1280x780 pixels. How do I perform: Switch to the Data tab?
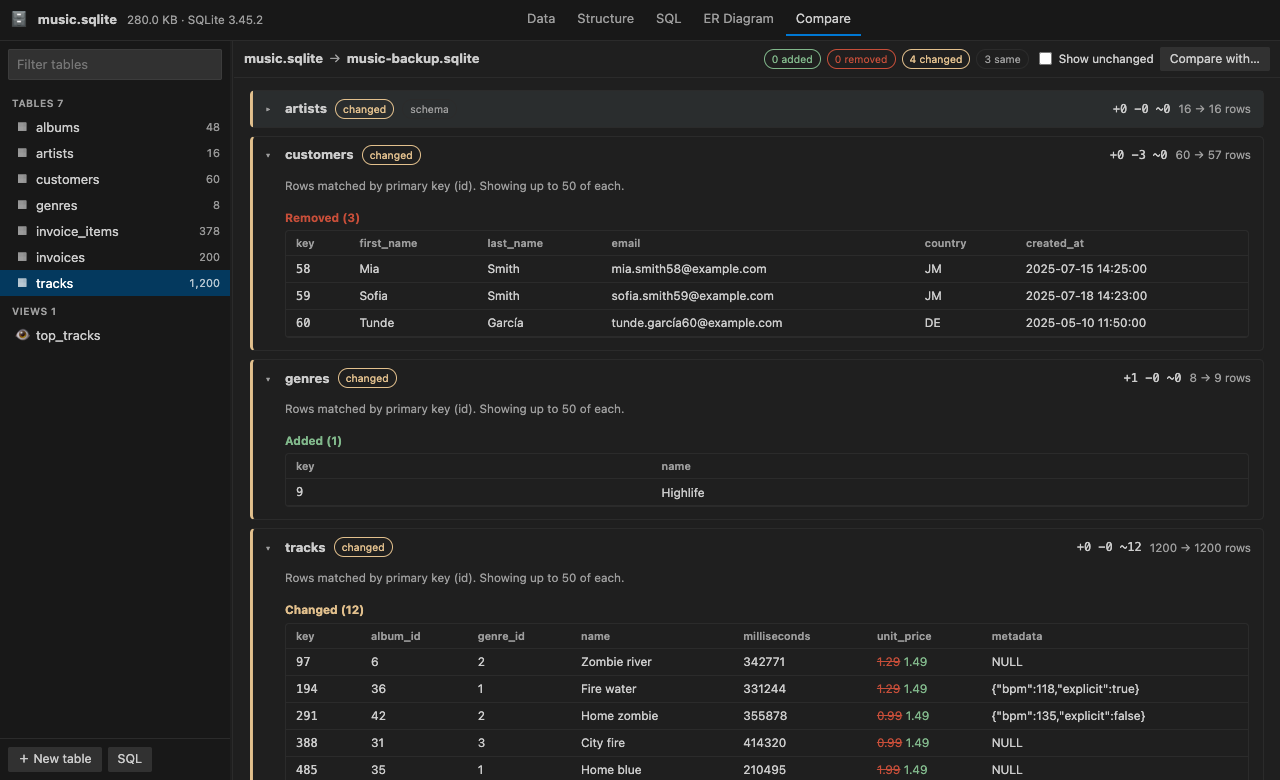click(x=541, y=19)
